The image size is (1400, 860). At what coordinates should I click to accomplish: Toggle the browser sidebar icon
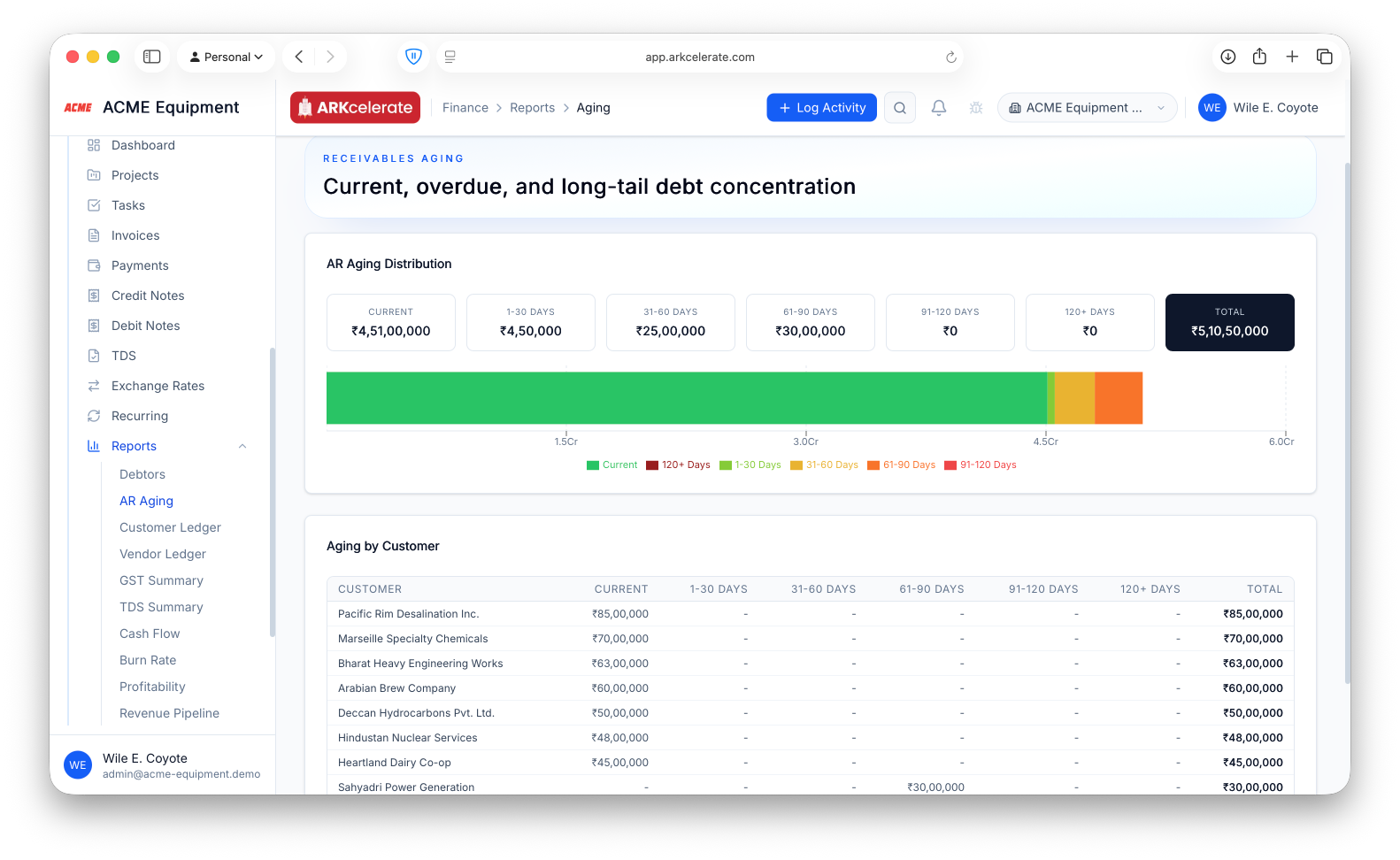[x=152, y=57]
